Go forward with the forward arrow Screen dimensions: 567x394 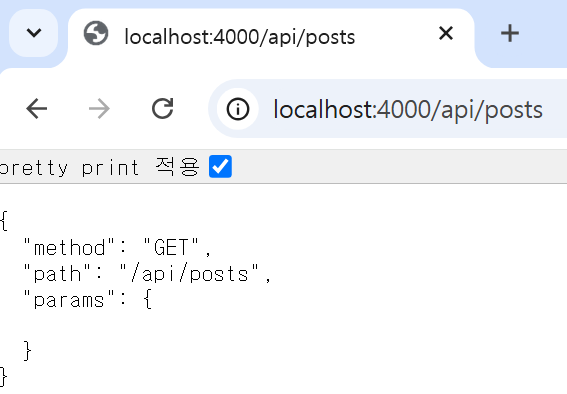[99, 108]
